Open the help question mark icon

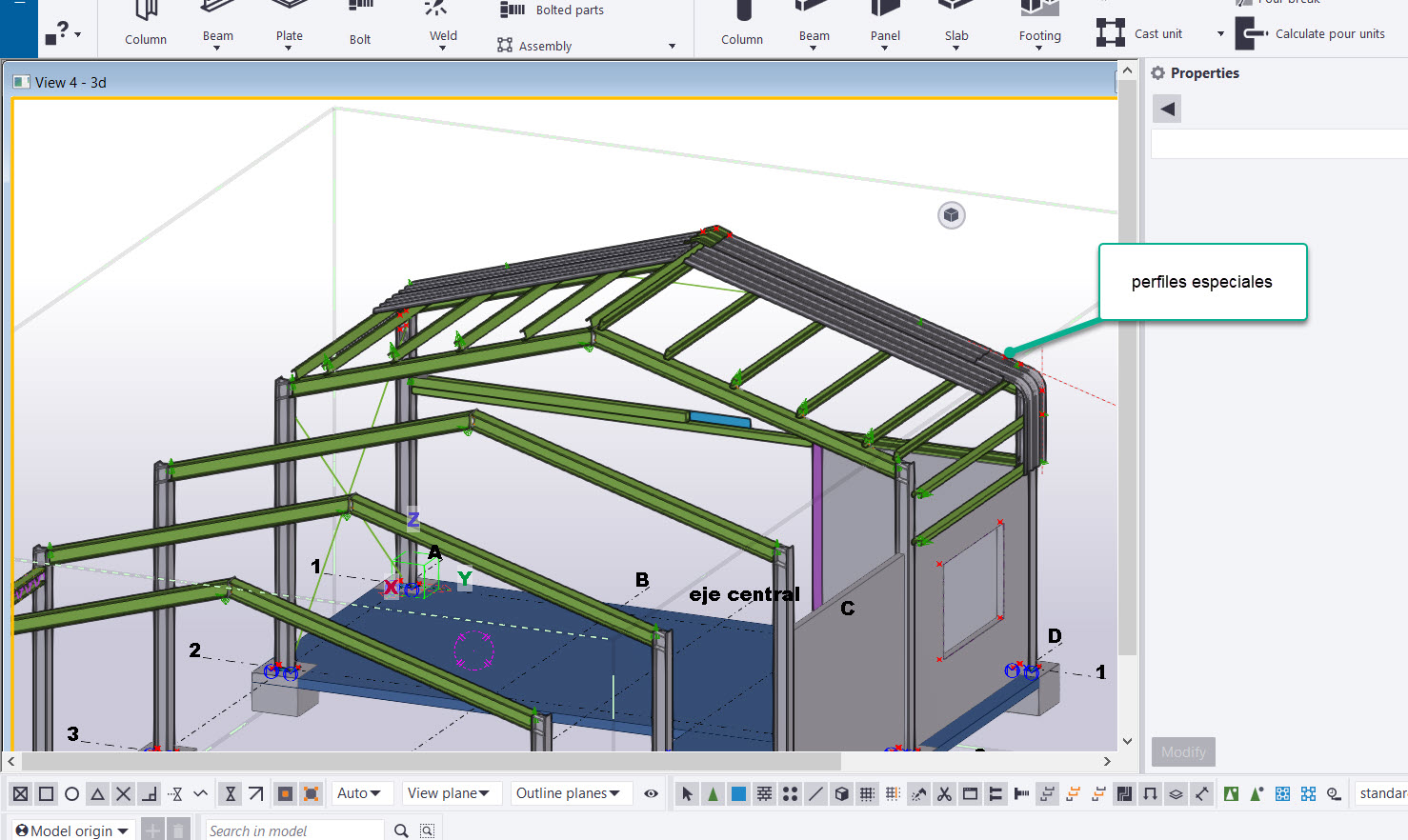[x=57, y=33]
